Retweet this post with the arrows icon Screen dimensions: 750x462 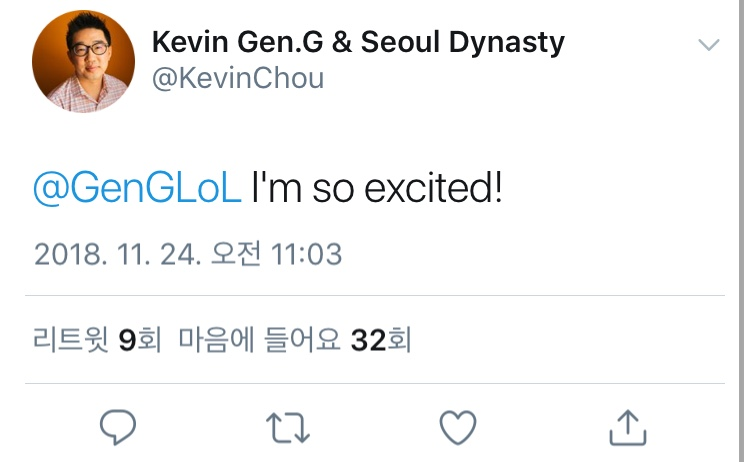click(289, 427)
